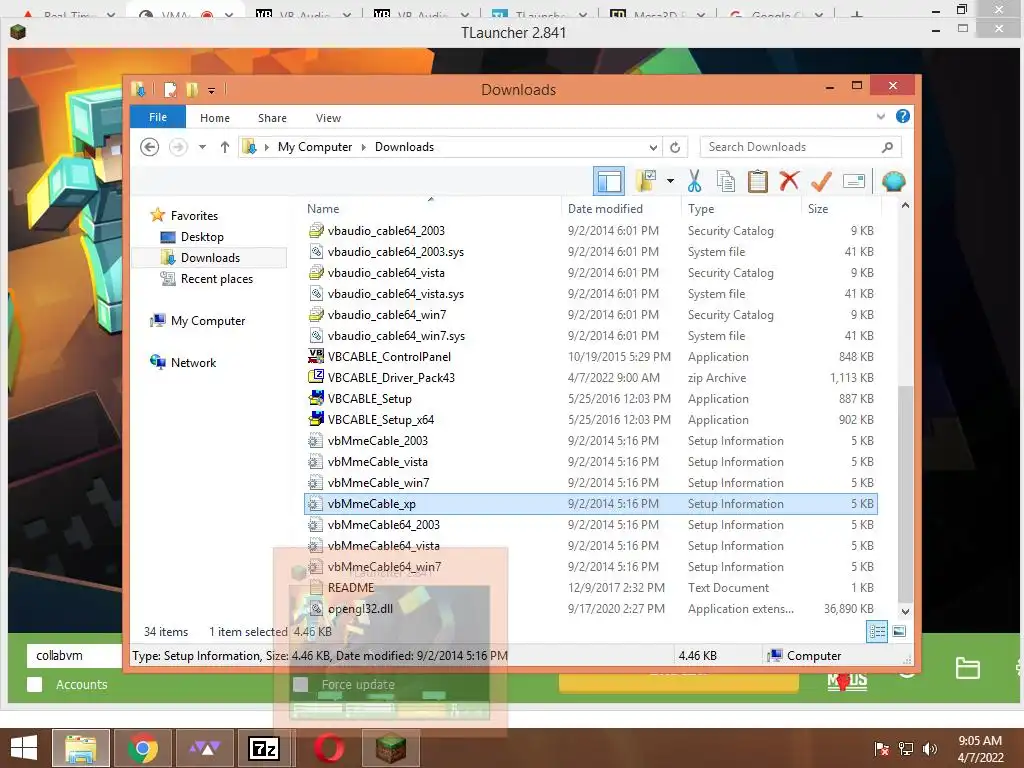Image resolution: width=1024 pixels, height=768 pixels.
Task: Click the rename label toolbar icon
Action: (854, 181)
